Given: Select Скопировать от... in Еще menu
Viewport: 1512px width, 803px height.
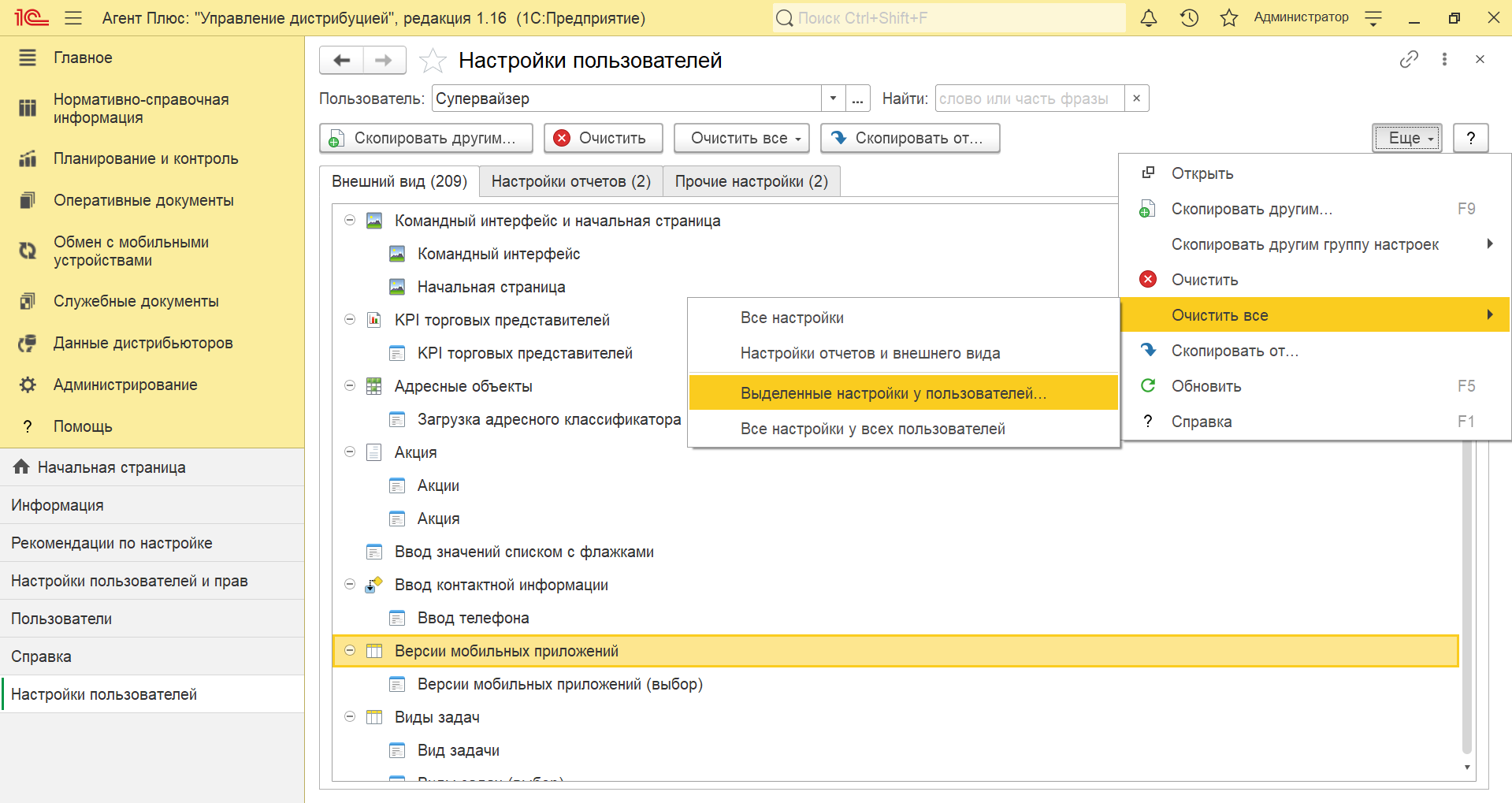Looking at the screenshot, I should pyautogui.click(x=1315, y=351).
